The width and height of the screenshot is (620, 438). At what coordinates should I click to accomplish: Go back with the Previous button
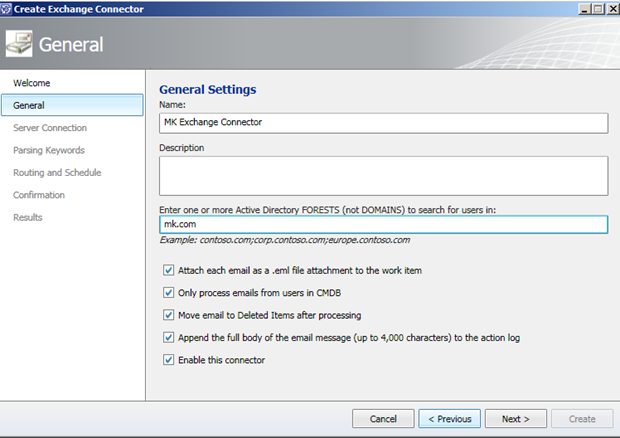pos(450,419)
